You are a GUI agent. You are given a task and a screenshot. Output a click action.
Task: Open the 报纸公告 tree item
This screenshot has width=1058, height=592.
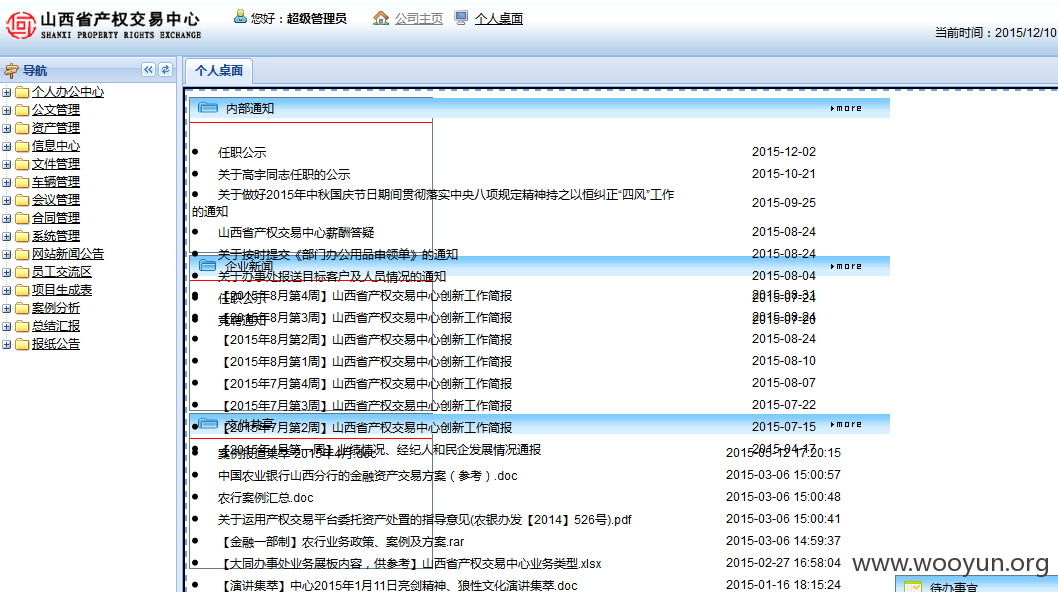pos(56,344)
